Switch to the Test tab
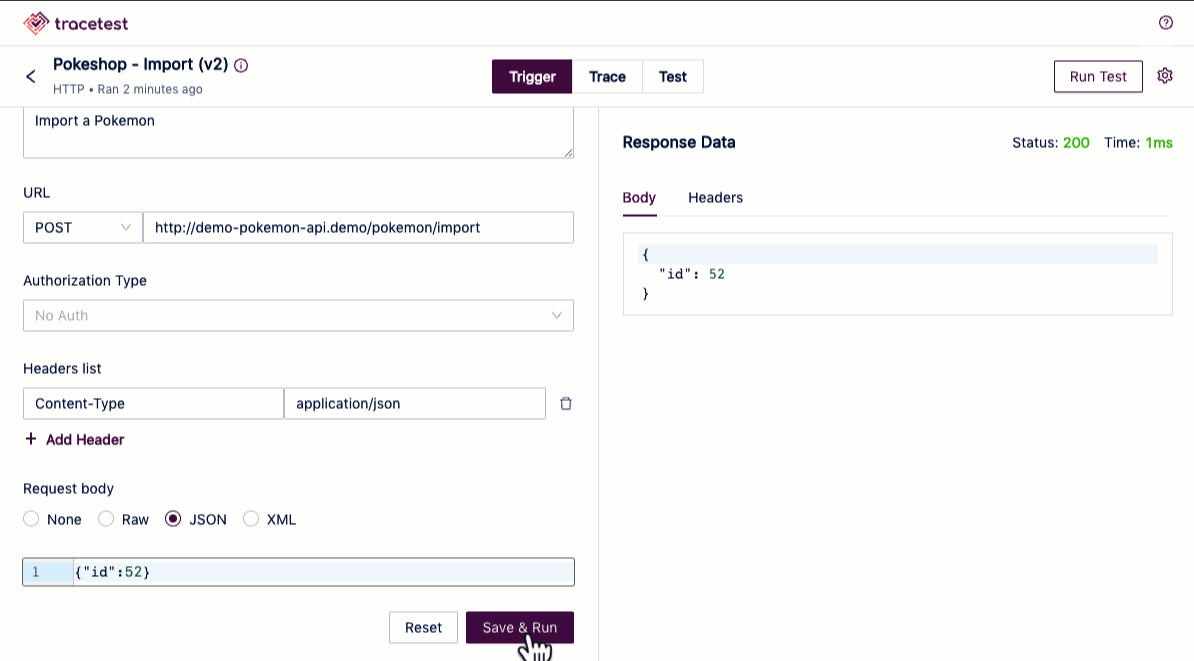The width and height of the screenshot is (1194, 661). pyautogui.click(x=672, y=76)
